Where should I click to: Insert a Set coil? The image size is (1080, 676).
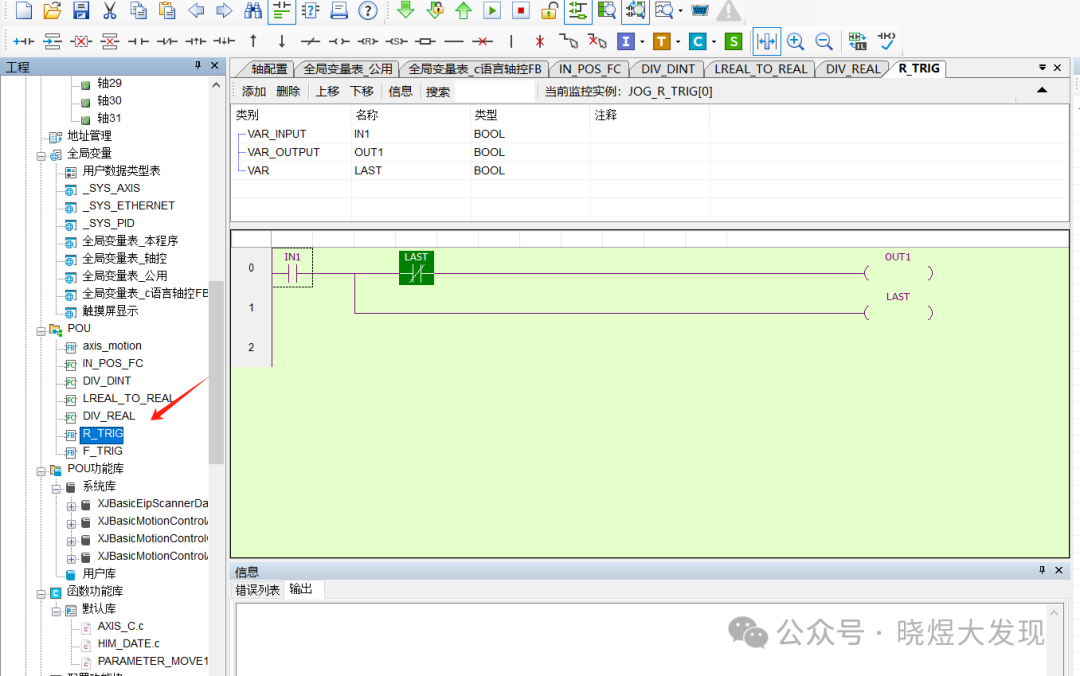coord(397,41)
